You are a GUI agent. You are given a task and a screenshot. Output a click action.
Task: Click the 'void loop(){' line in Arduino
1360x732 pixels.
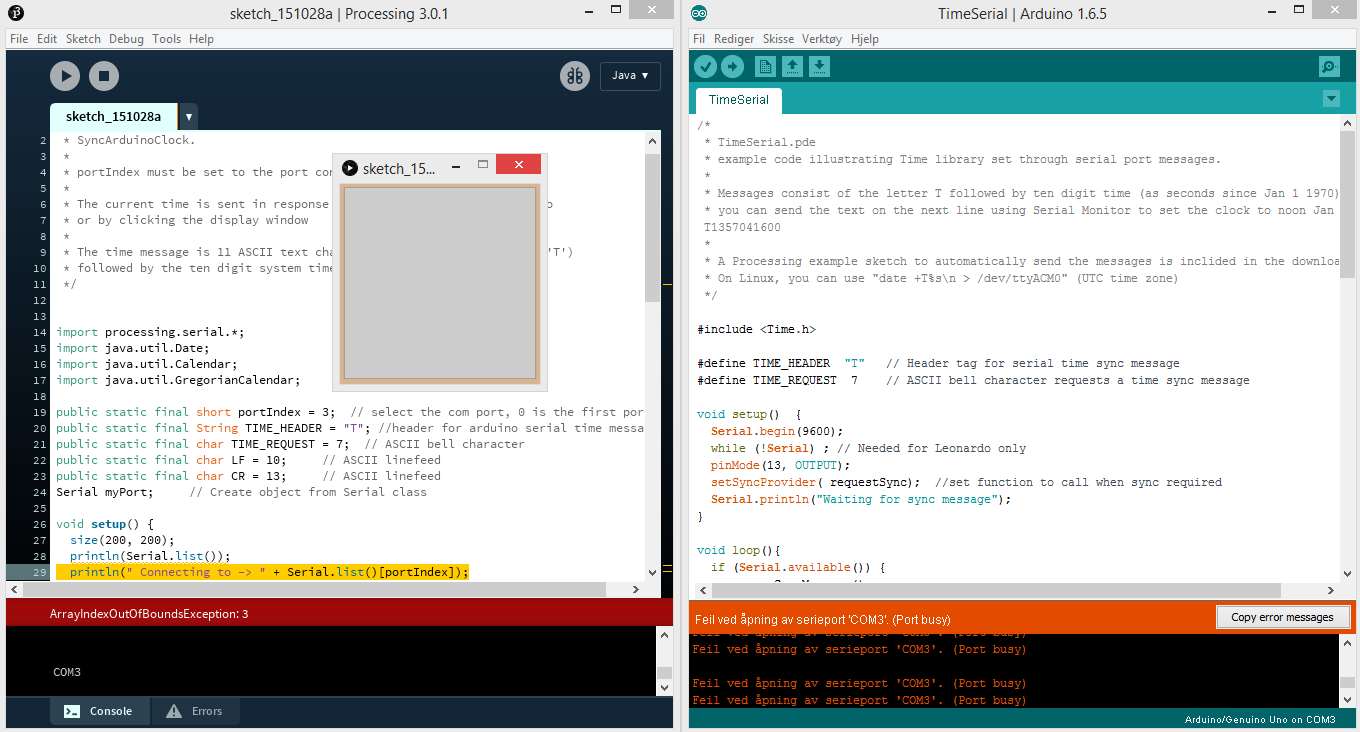738,550
